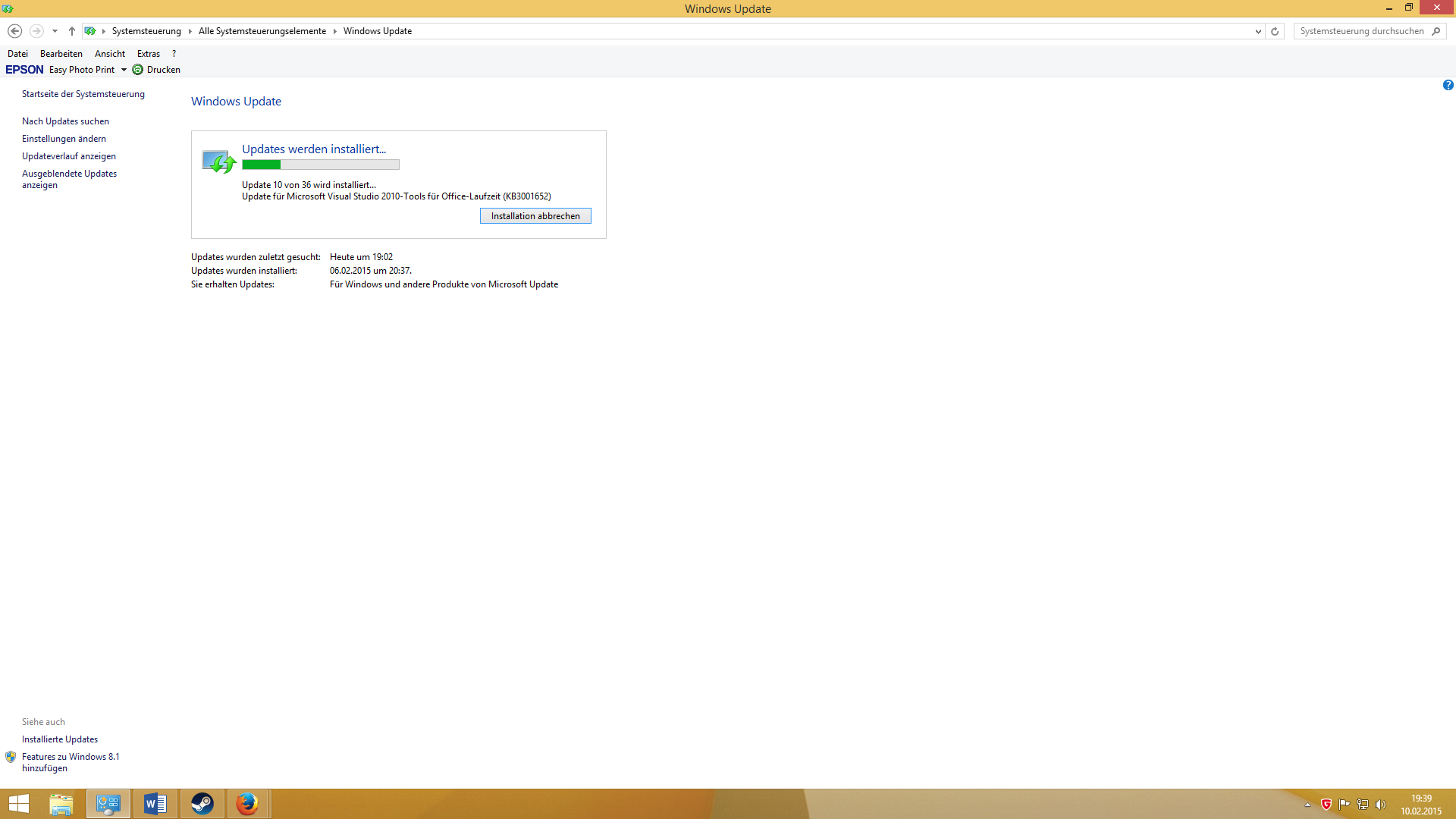Viewport: 1456px width, 819px height.
Task: Click the back navigation arrow
Action: [x=14, y=31]
